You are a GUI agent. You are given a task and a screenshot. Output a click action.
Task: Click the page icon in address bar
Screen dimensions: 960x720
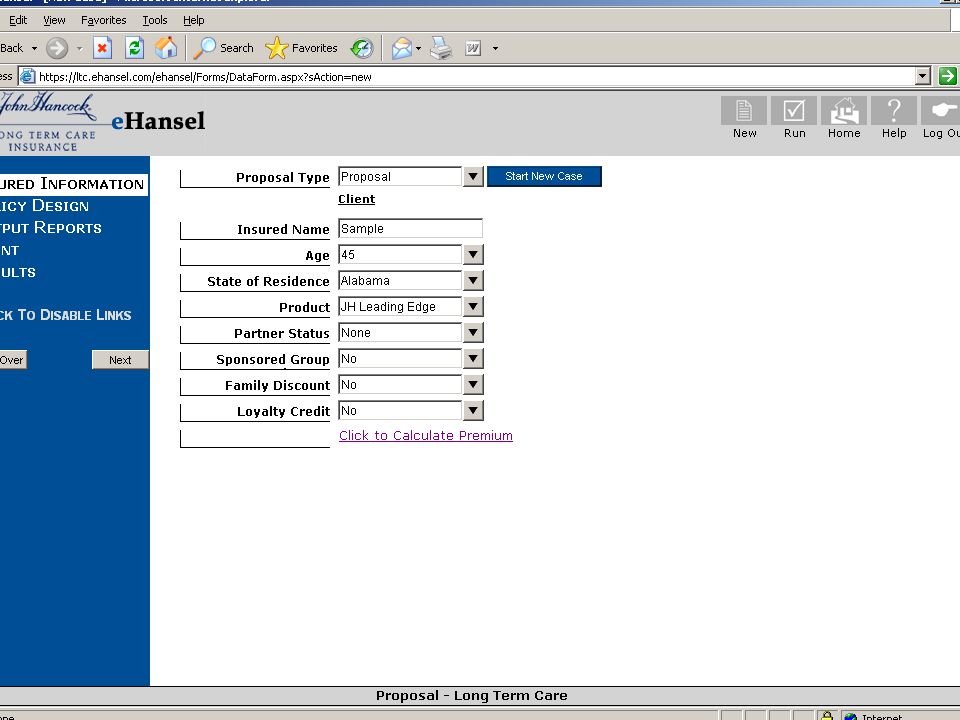(27, 77)
